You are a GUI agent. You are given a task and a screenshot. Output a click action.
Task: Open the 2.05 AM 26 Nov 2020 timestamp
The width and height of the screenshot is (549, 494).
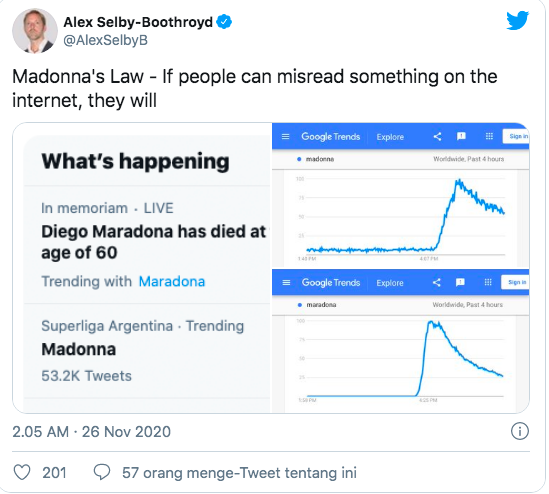pyautogui.click(x=91, y=432)
